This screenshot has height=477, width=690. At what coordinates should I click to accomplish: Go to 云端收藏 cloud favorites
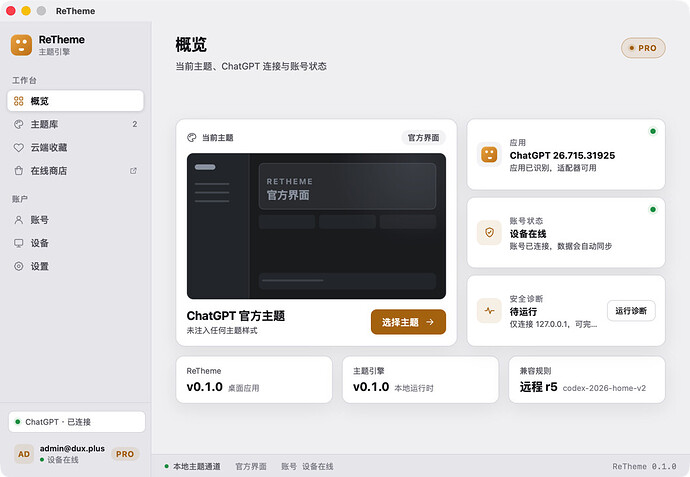[75, 148]
